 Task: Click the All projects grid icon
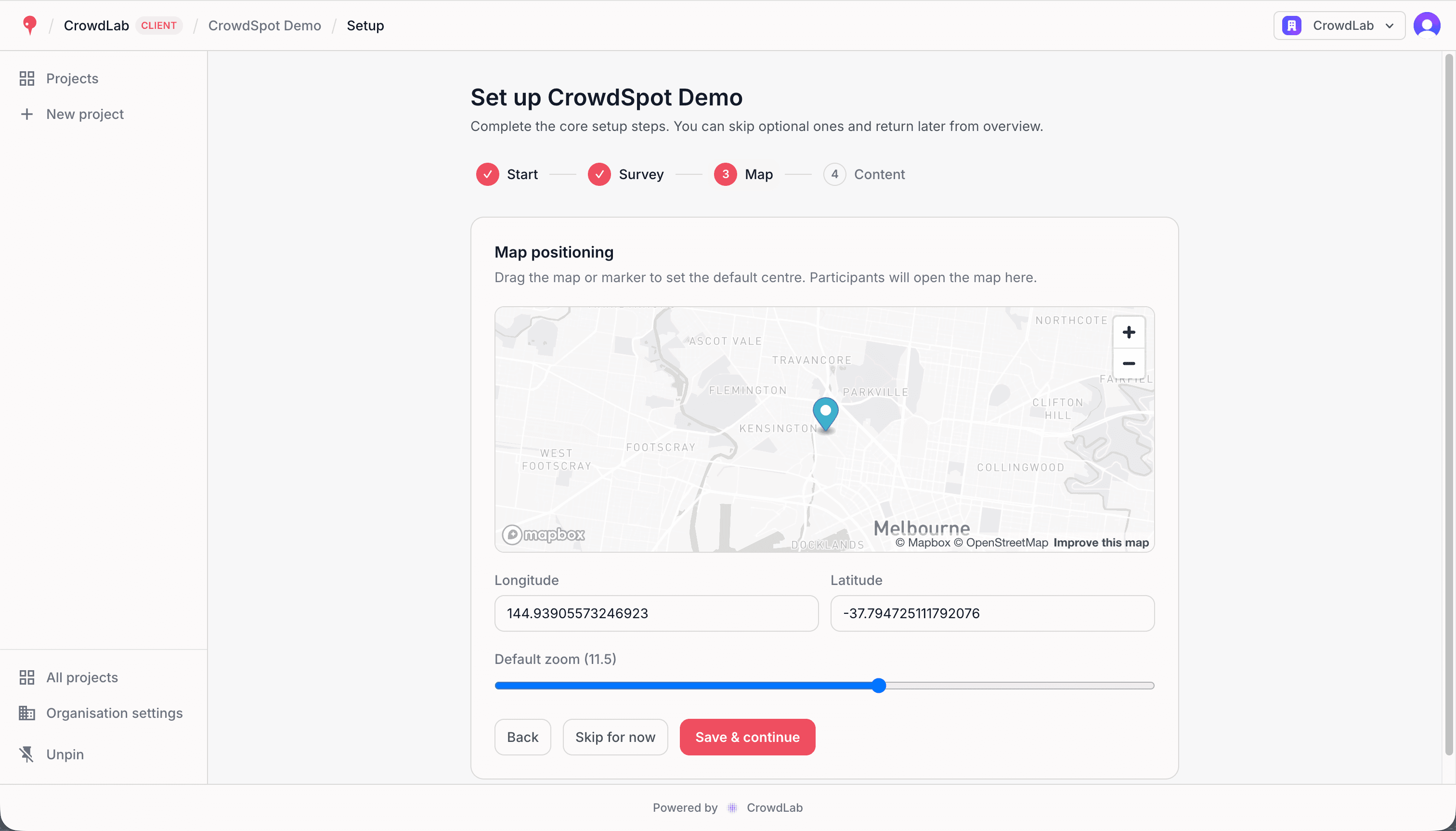(x=27, y=677)
